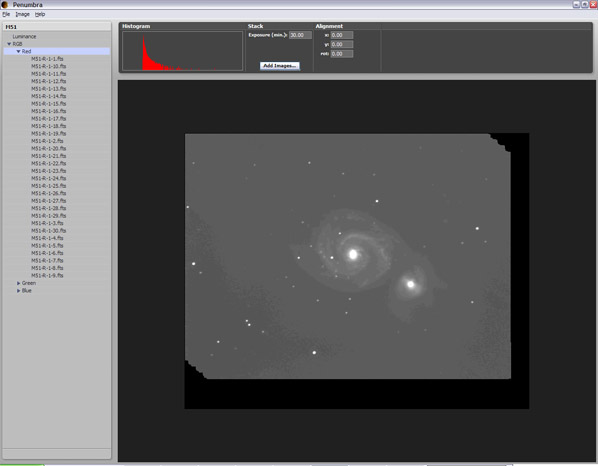Image resolution: width=598 pixels, height=466 pixels.
Task: Select the Blue channel item
Action: pyautogui.click(x=27, y=291)
